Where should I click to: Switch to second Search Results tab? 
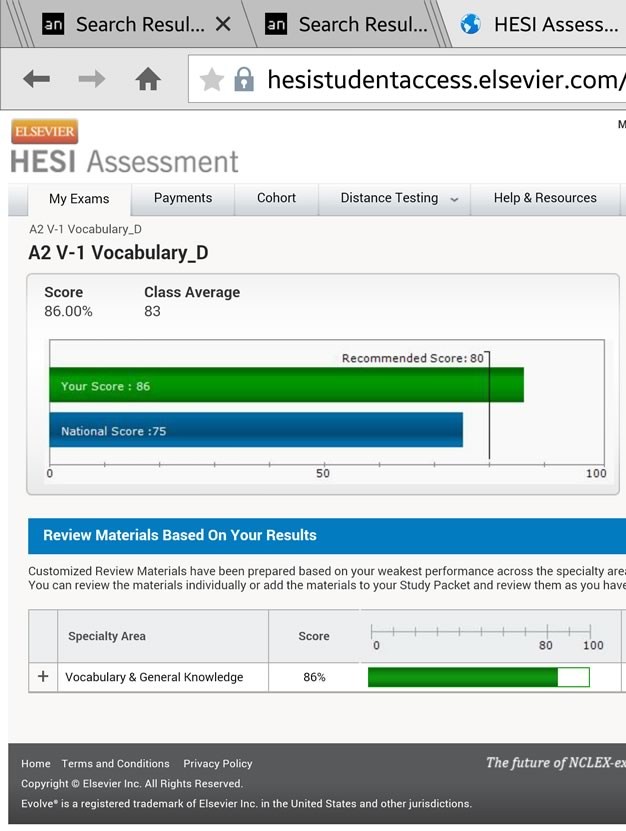345,24
